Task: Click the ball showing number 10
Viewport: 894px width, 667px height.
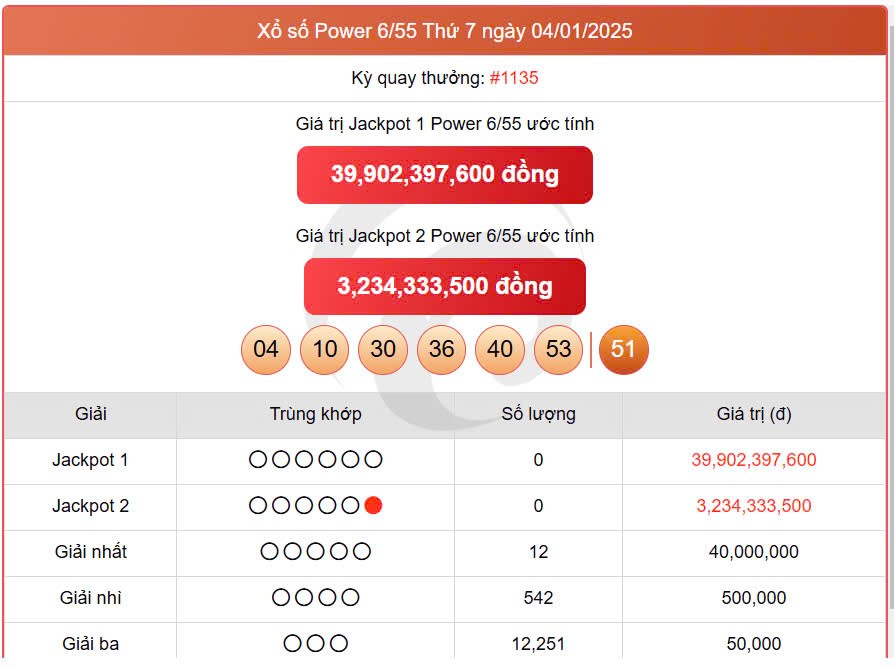Action: (323, 350)
